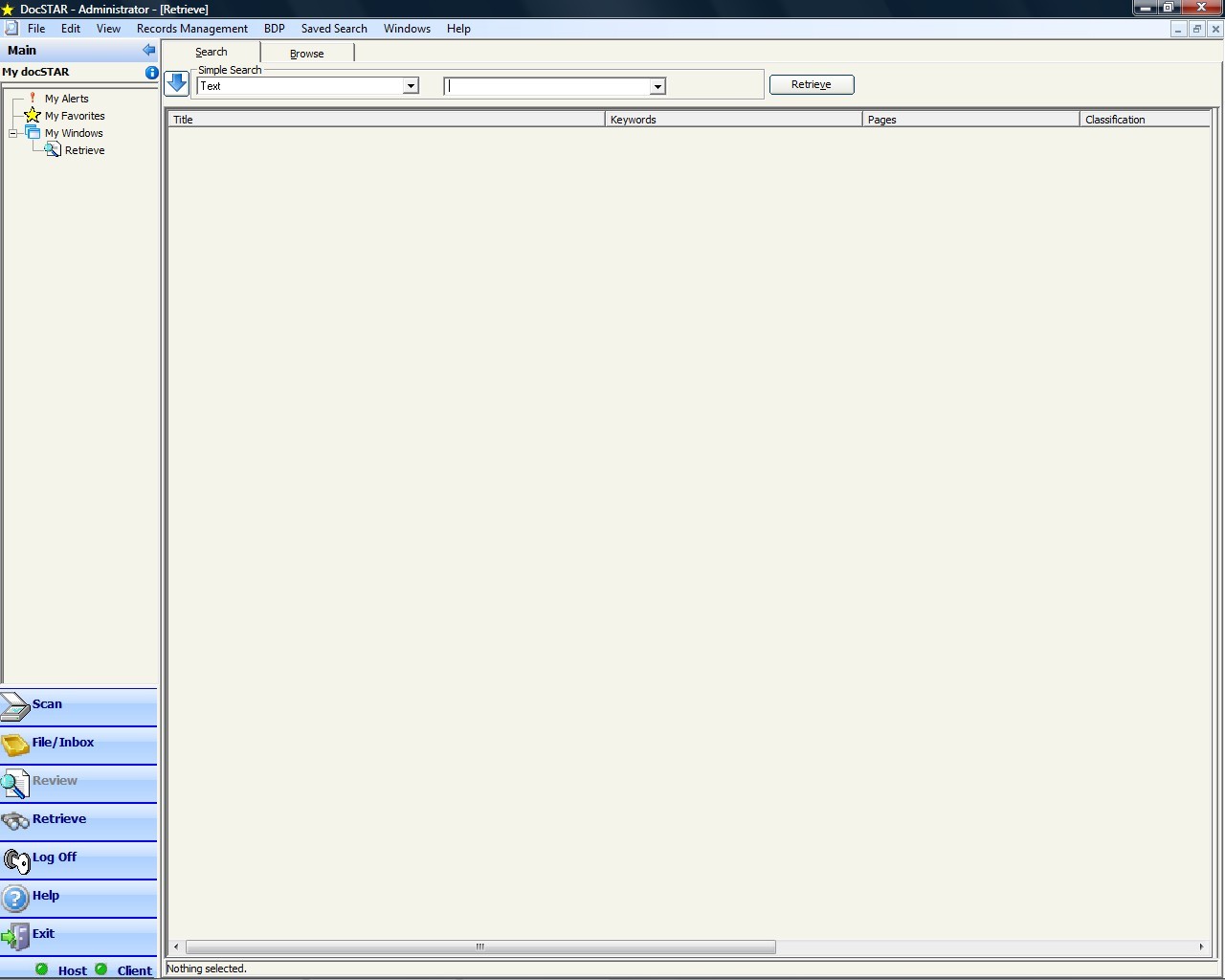
Task: Open the Edit menu
Action: pyautogui.click(x=71, y=29)
